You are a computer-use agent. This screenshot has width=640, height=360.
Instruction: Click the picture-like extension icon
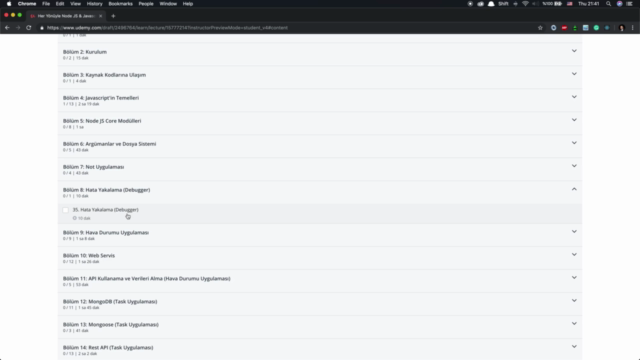586,28
